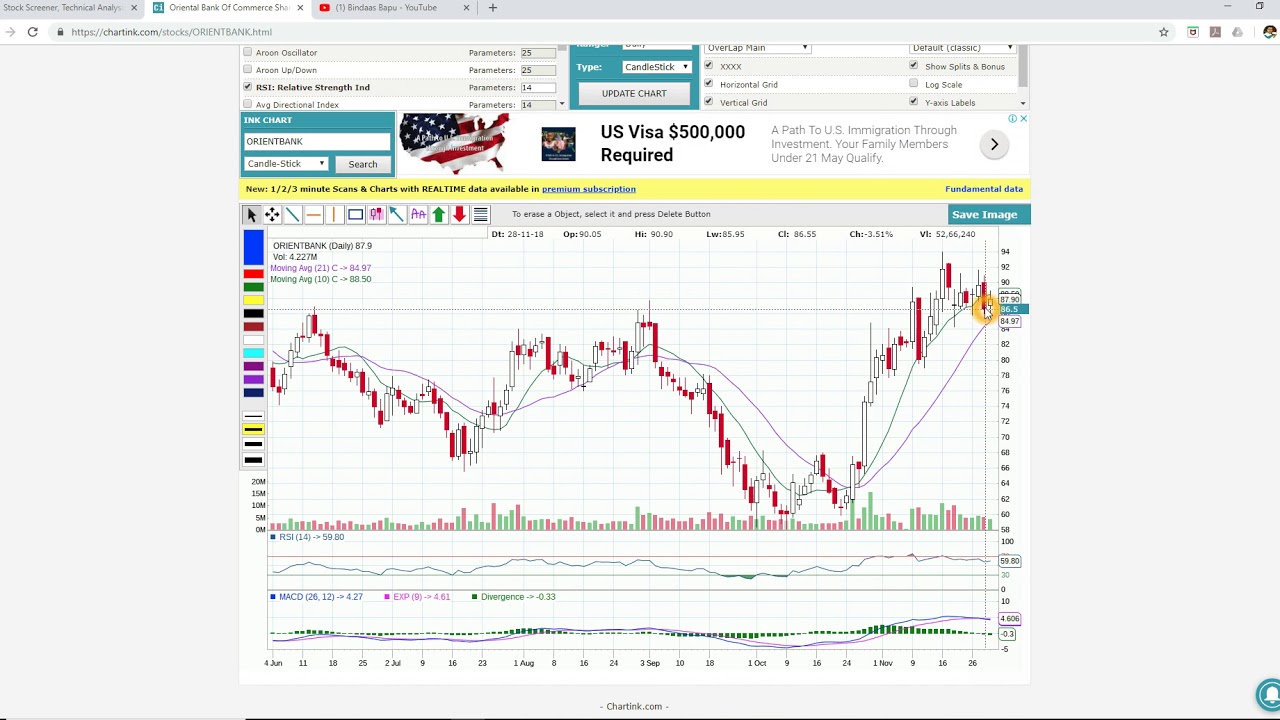1280x720 pixels.
Task: Toggle Y-axis Labels checkbox
Action: click(x=914, y=102)
